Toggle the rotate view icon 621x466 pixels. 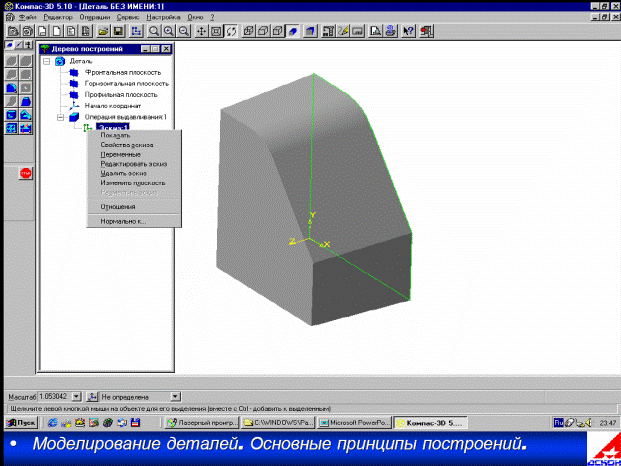pyautogui.click(x=231, y=31)
